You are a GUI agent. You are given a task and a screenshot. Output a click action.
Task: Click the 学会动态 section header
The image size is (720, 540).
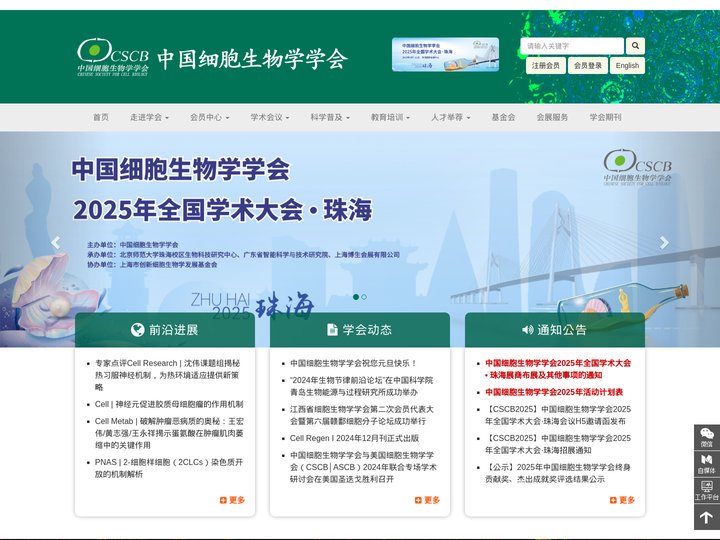click(x=360, y=330)
